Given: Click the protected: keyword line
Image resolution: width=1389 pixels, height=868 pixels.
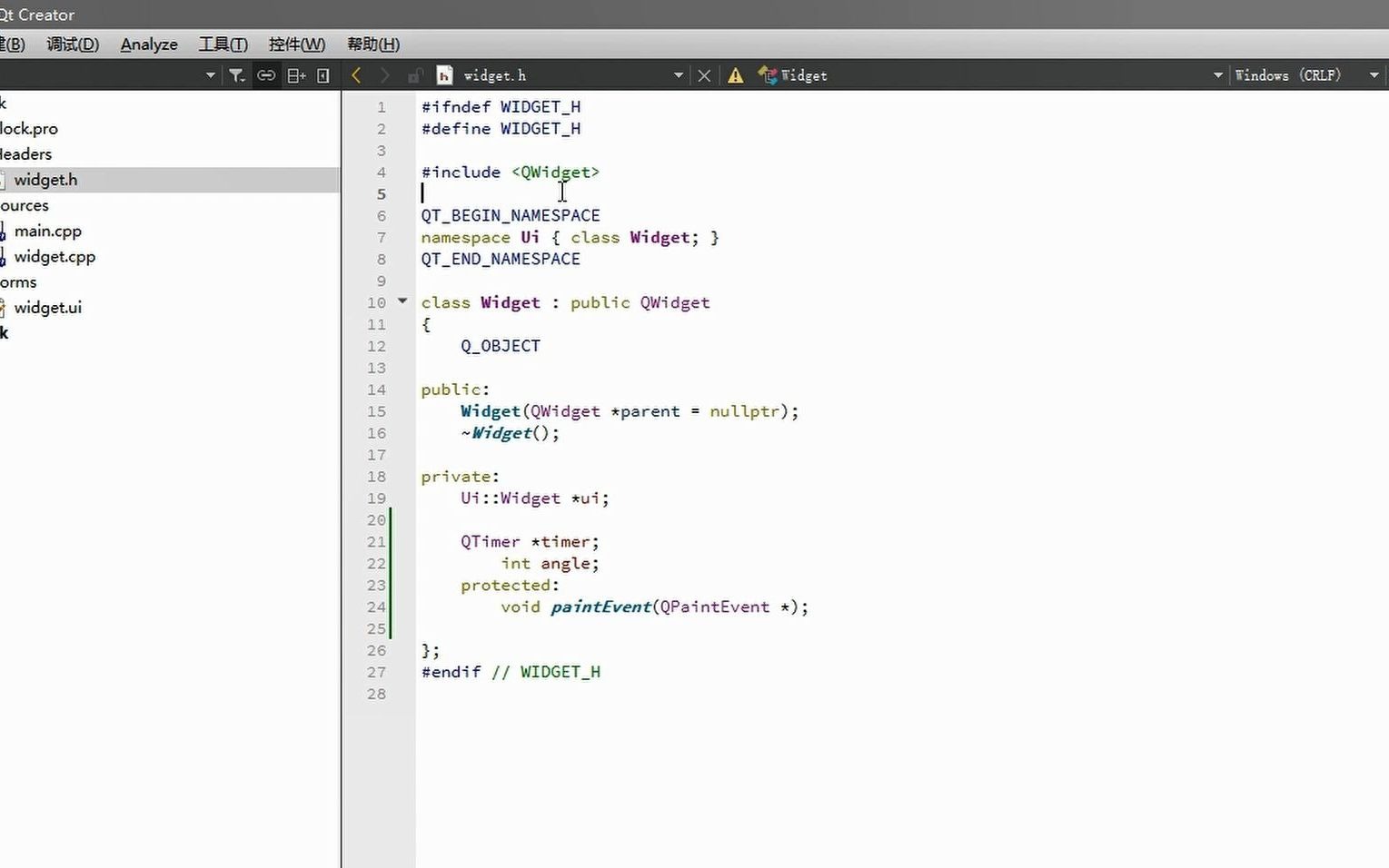Looking at the screenshot, I should [510, 586].
